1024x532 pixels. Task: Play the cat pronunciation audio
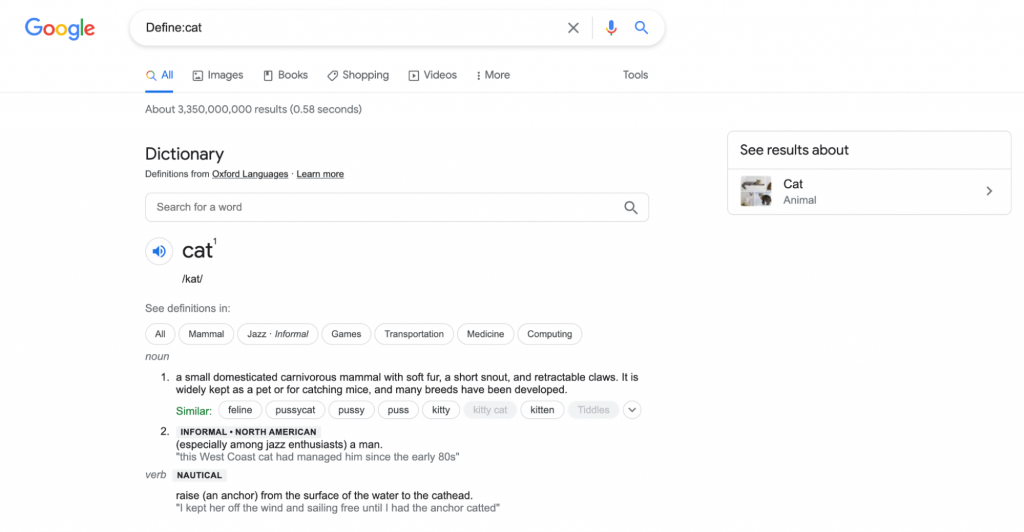[159, 252]
